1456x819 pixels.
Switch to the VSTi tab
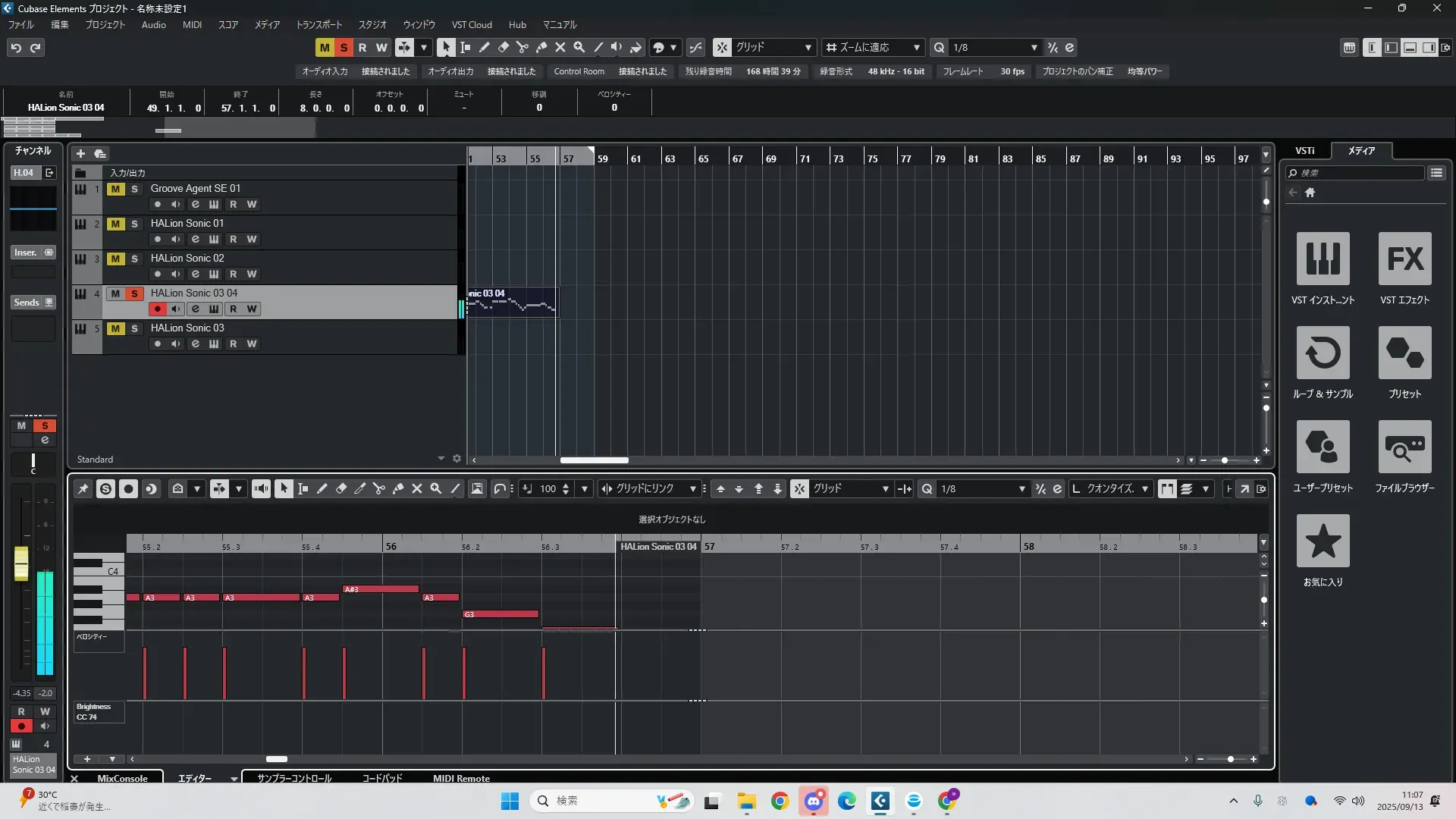(x=1304, y=150)
